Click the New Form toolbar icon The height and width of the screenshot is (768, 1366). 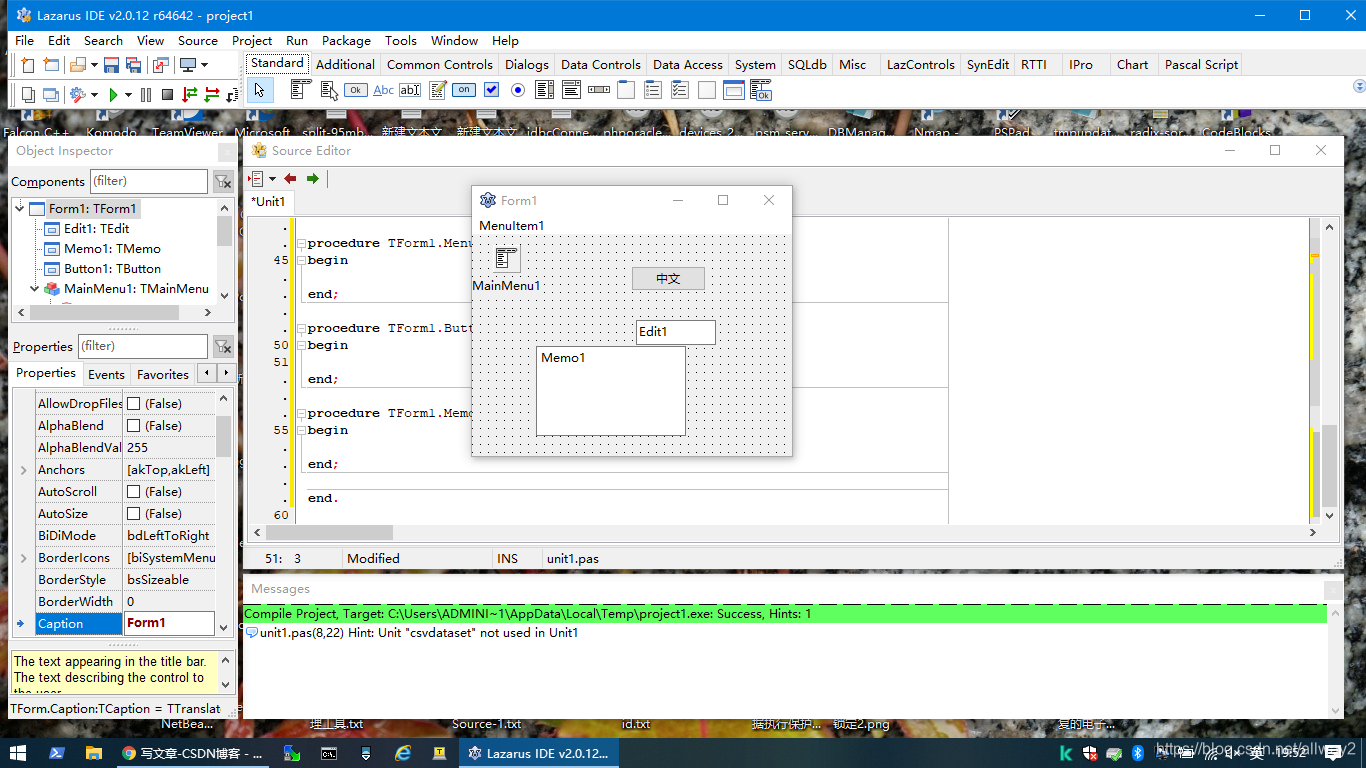pos(51,65)
